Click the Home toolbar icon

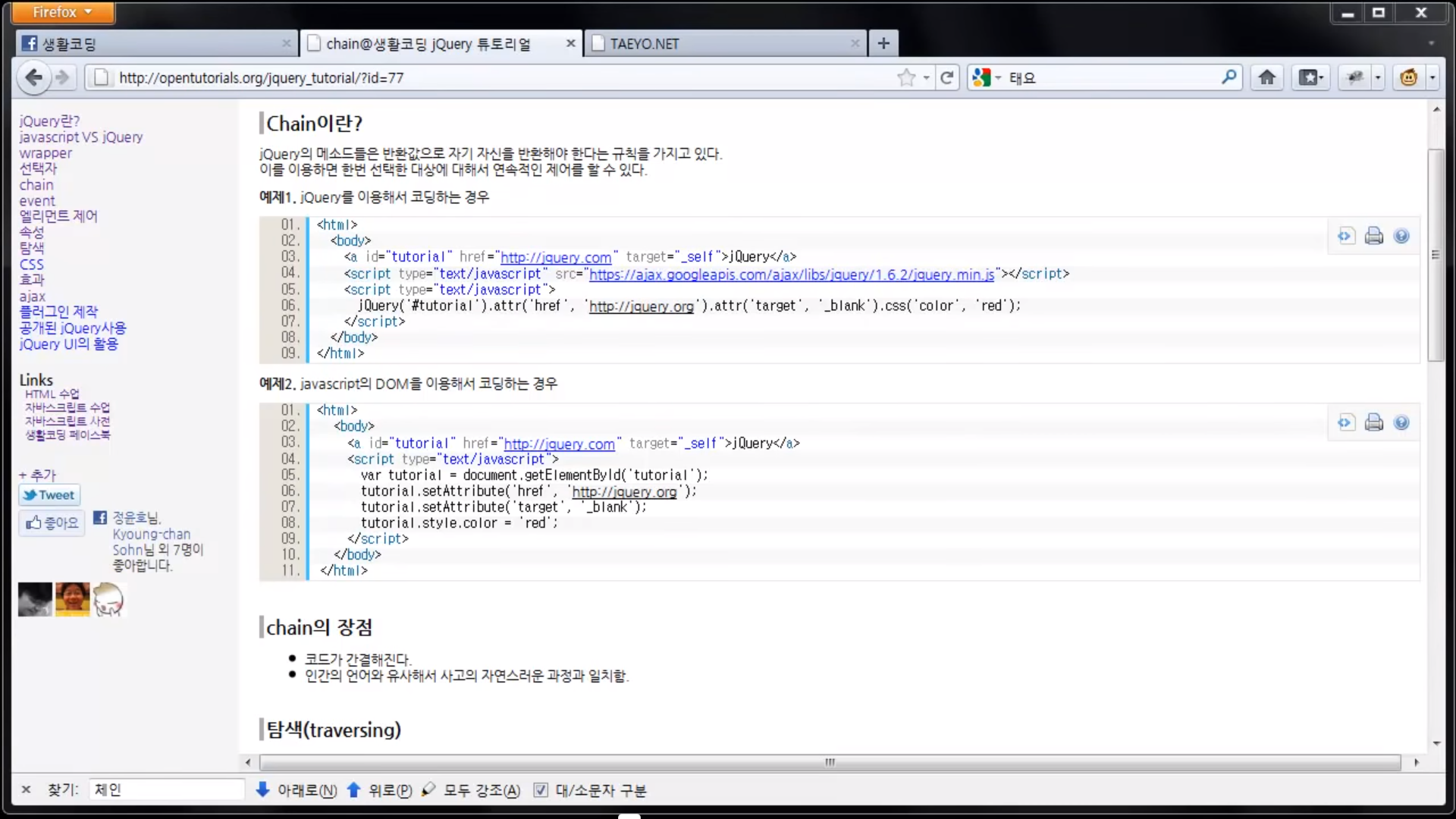coord(1266,77)
